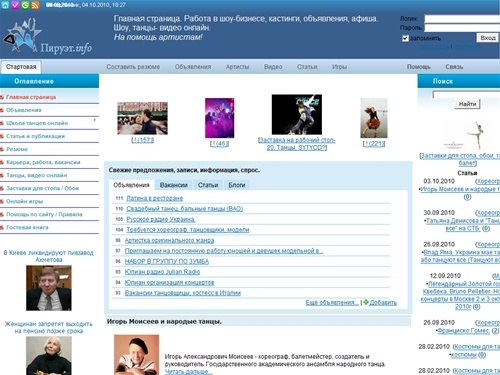Open the SYTYCD dancer wallpaper thumbnail
The width and height of the screenshot is (500, 375).
[297, 115]
